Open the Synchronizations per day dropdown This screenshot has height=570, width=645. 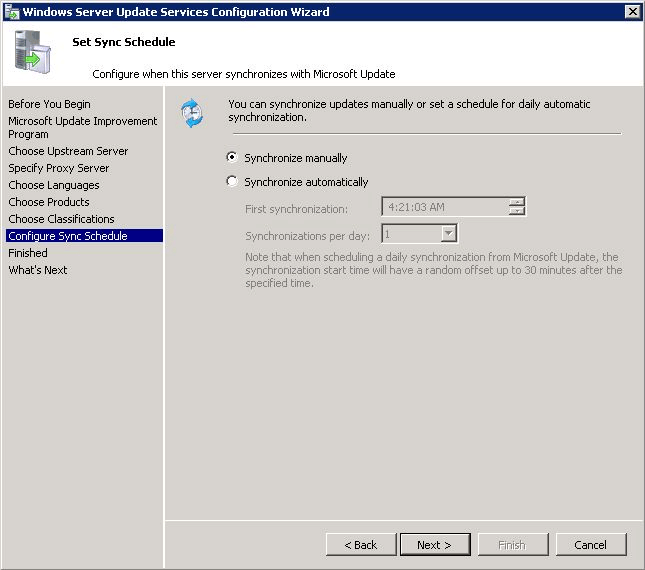click(x=449, y=233)
